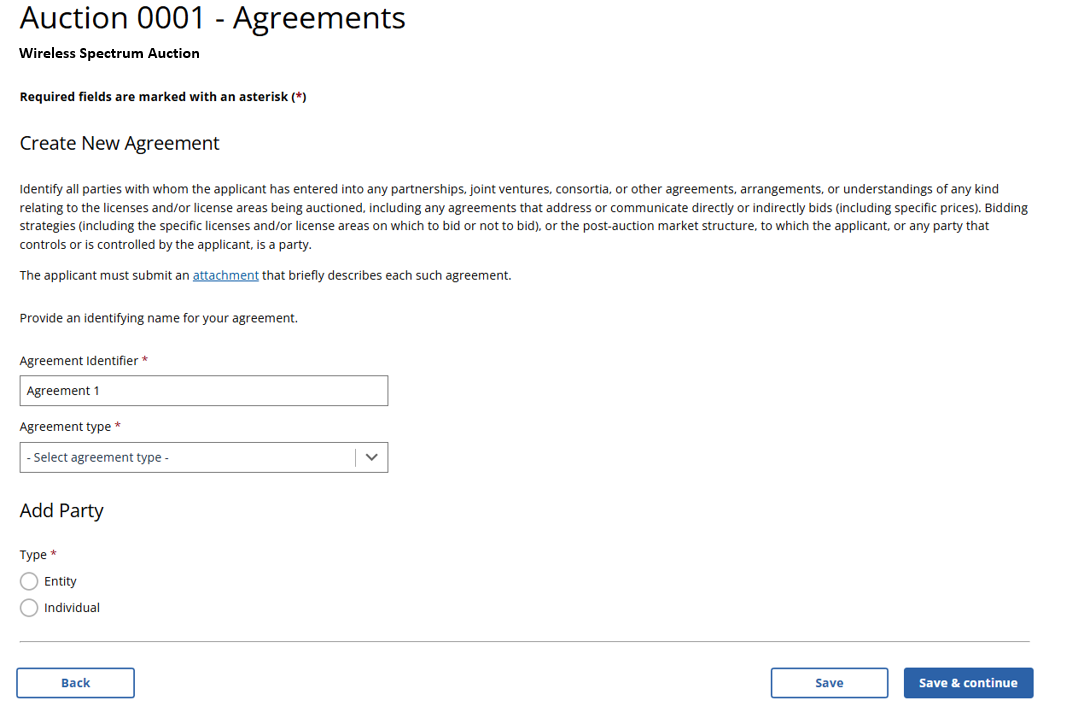
Task: Click the Agreement Identifier label
Action: [x=79, y=361]
